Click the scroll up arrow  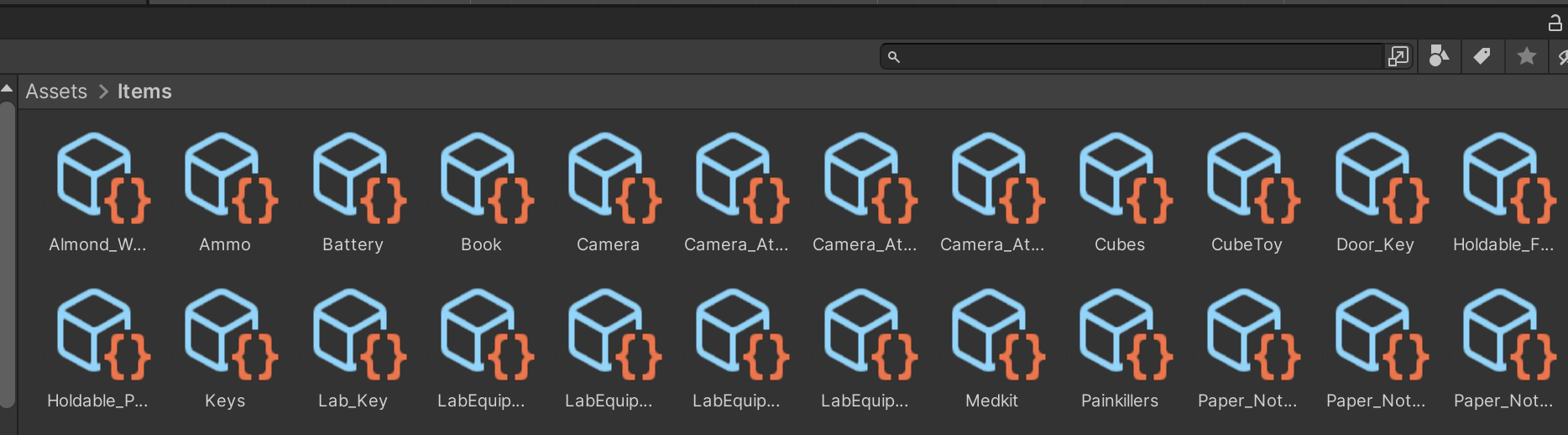pyautogui.click(x=7, y=88)
